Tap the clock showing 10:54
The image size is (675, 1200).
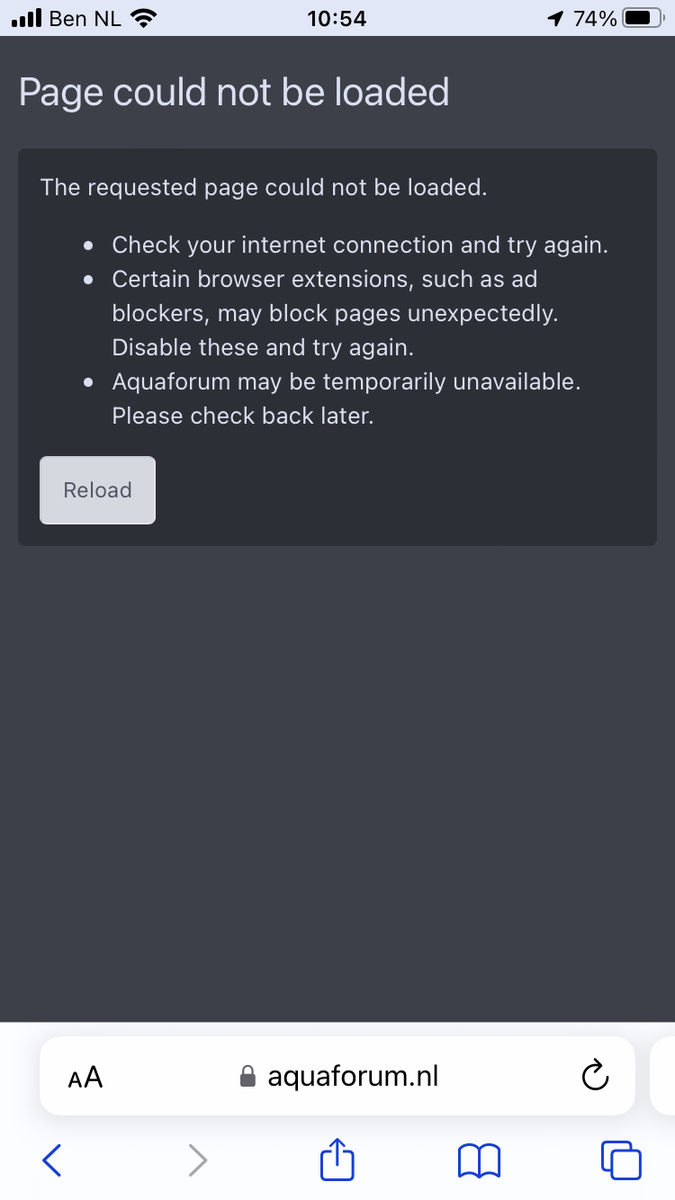tap(337, 16)
